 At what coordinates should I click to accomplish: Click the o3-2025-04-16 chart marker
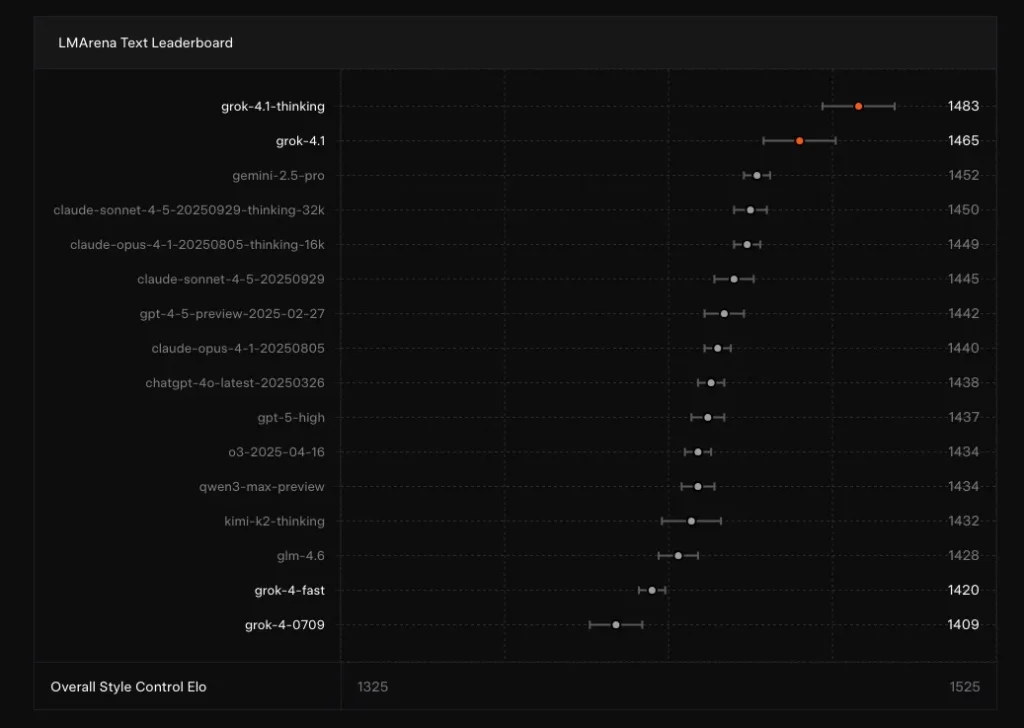click(696, 452)
